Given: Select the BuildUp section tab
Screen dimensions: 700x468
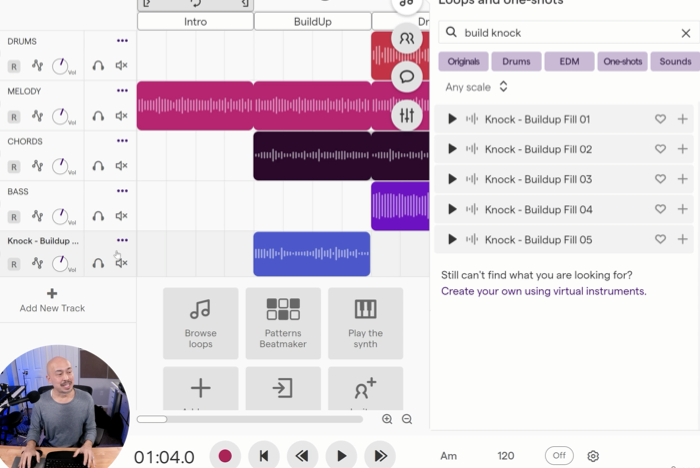Looking at the screenshot, I should (x=312, y=21).
